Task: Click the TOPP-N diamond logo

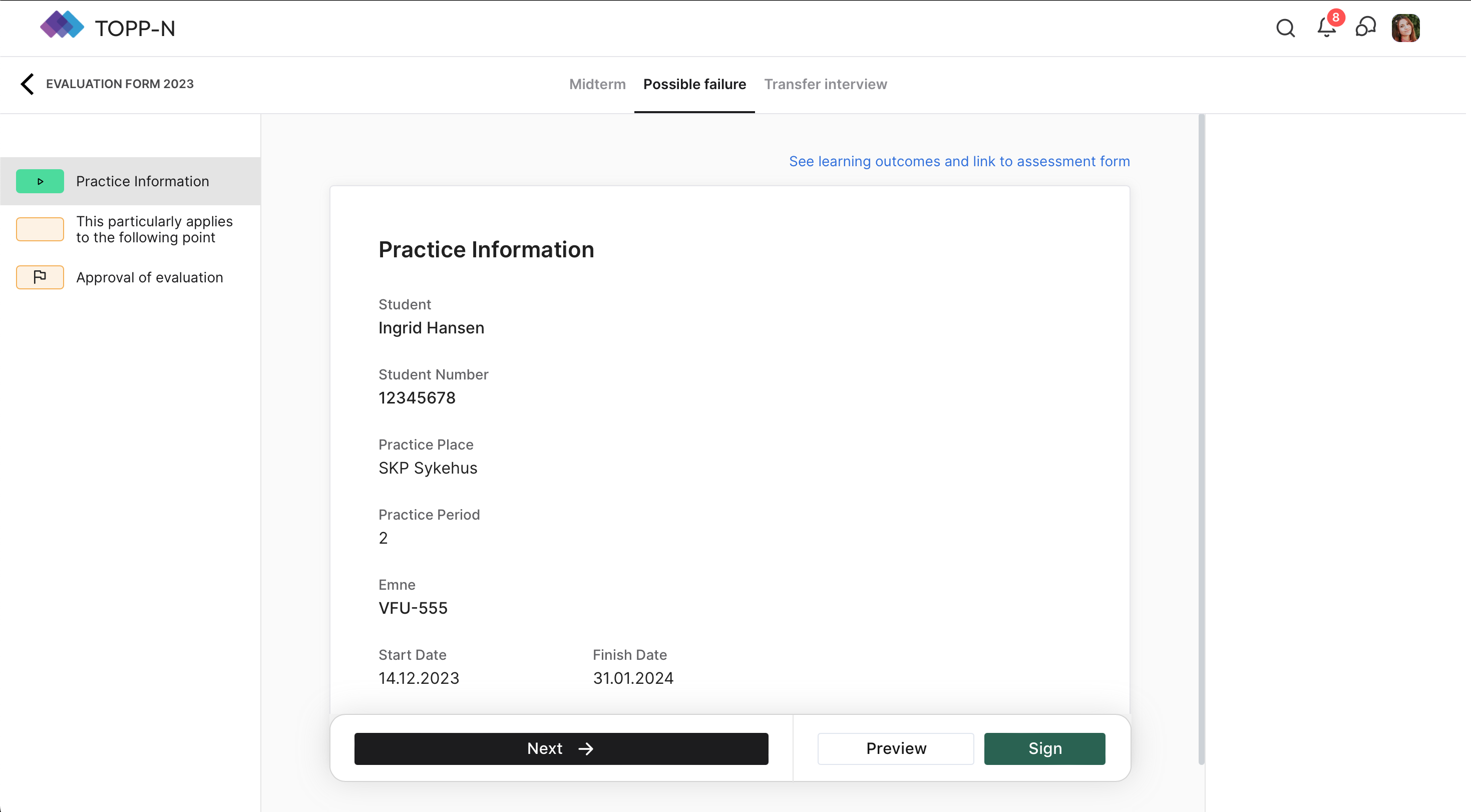Action: (x=62, y=26)
